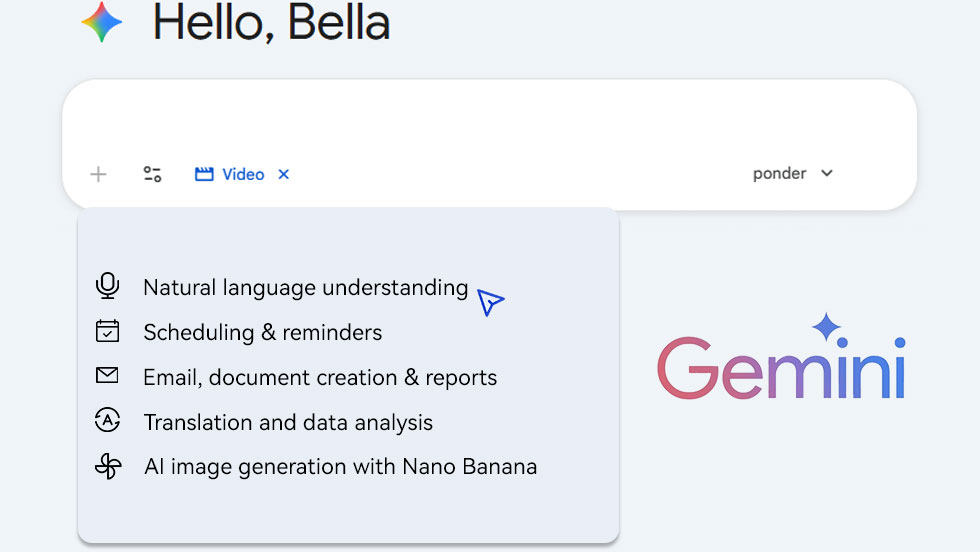Image resolution: width=980 pixels, height=552 pixels.
Task: Remove the Video chip with its X
Action: click(284, 175)
